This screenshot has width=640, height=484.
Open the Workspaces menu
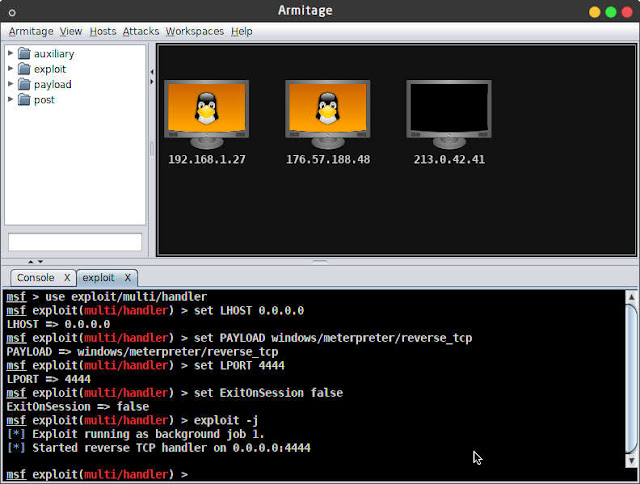click(x=195, y=31)
